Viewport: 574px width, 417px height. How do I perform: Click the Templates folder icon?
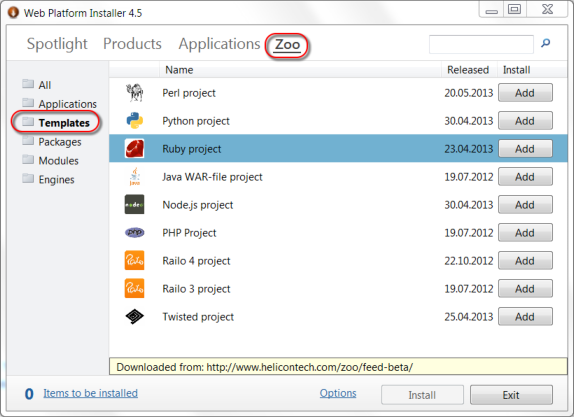click(28, 122)
